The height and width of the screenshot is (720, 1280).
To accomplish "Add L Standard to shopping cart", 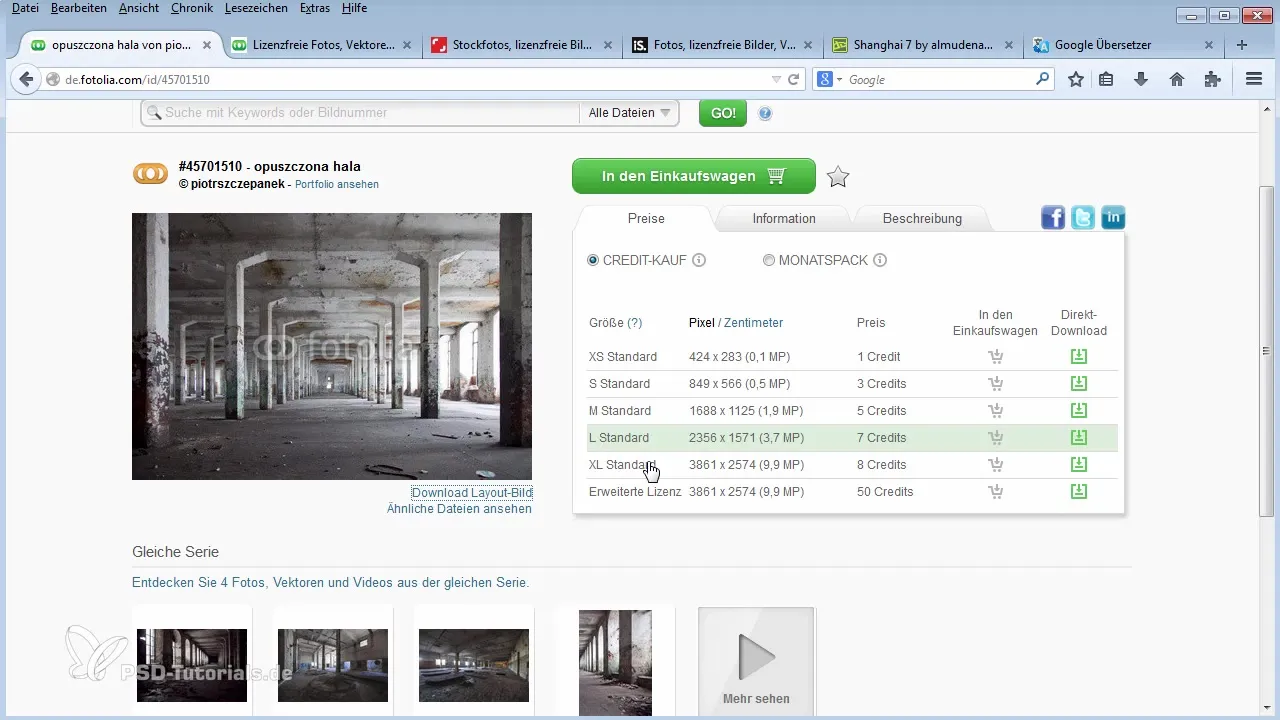I will (x=995, y=438).
